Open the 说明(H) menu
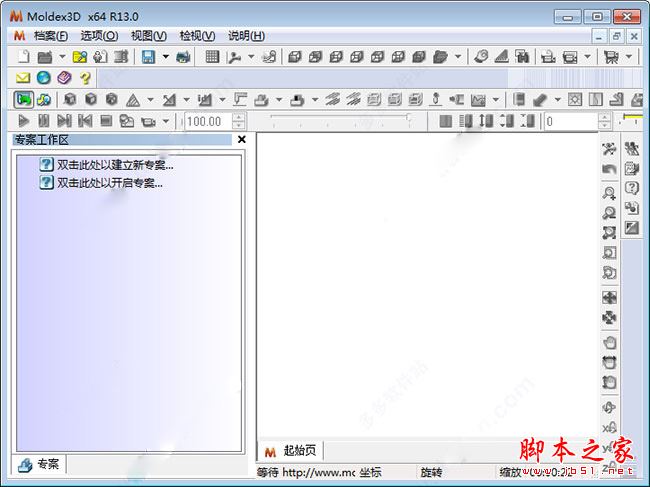The width and height of the screenshot is (650, 487). 246,36
